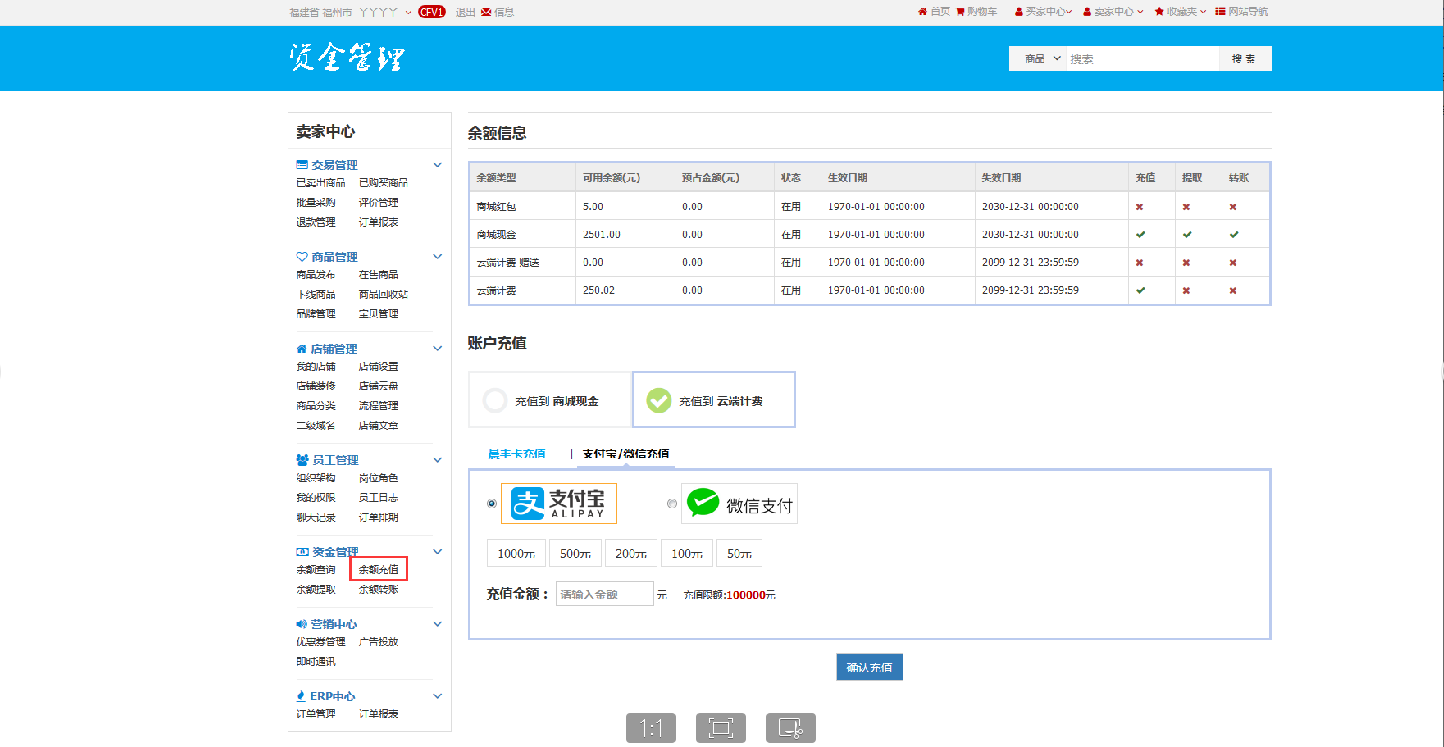Collapse the ERP中心 section chevron
Image resolution: width=1444 pixels, height=747 pixels.
click(437, 696)
